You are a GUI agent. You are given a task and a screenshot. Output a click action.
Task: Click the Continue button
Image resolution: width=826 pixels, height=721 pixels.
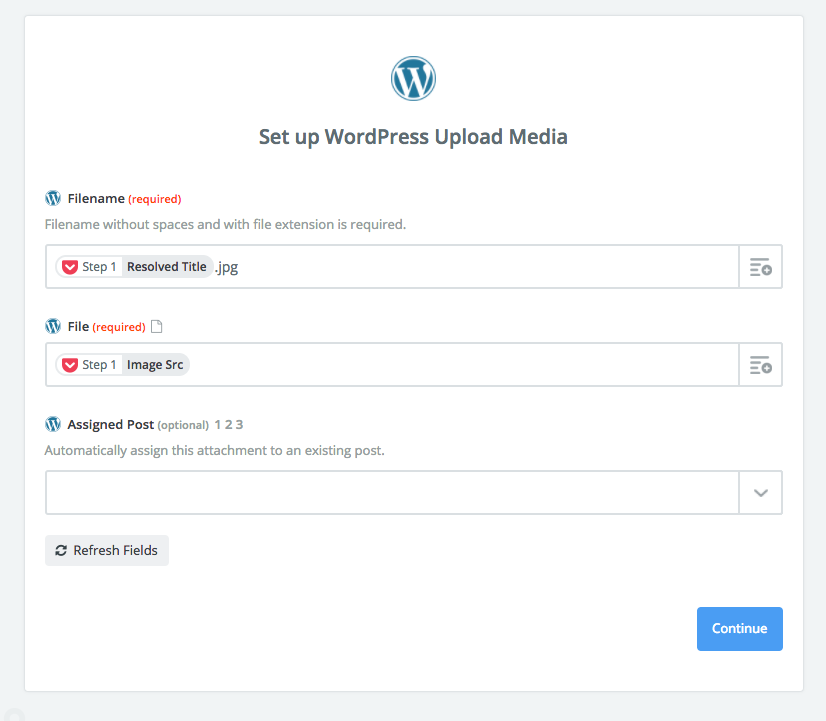point(740,629)
